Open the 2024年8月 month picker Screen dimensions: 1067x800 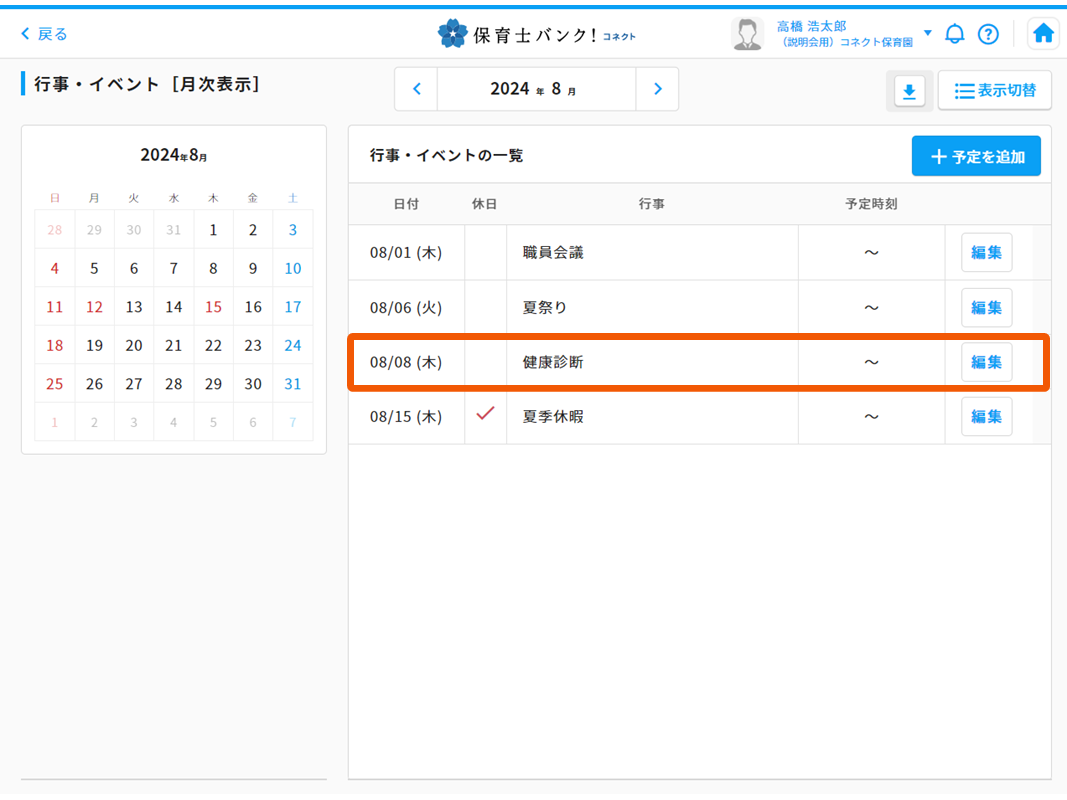[535, 89]
